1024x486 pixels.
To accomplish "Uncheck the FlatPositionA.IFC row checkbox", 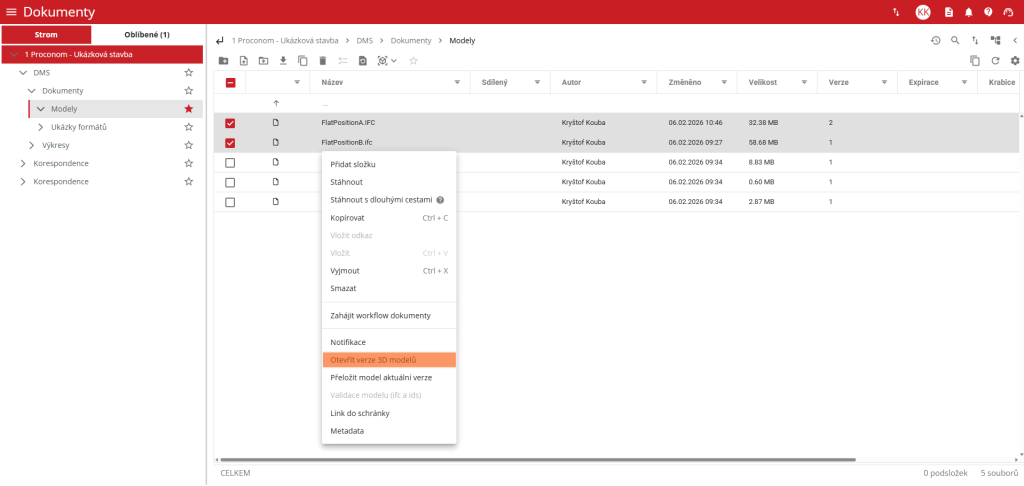I will pyautogui.click(x=230, y=123).
